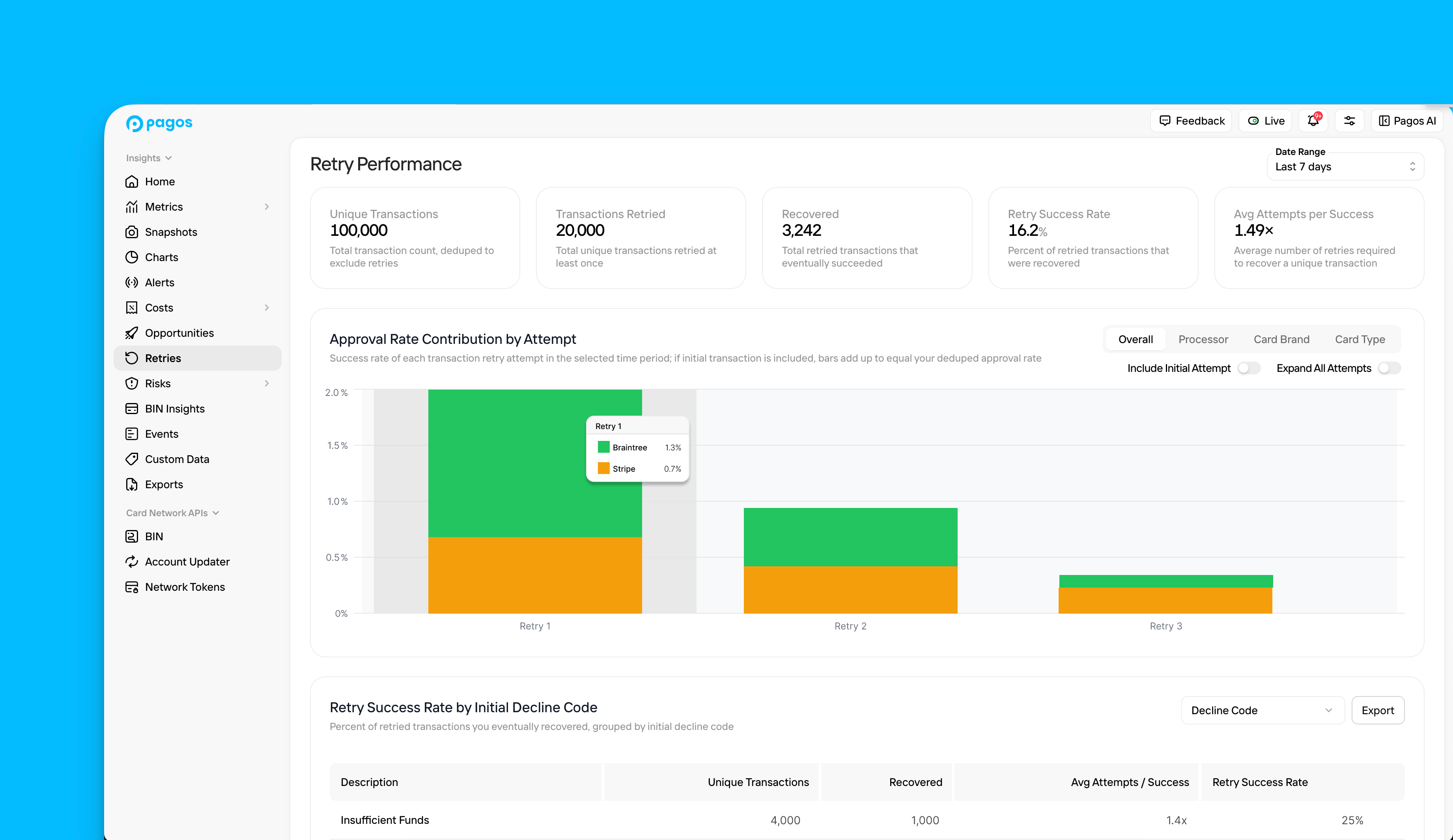The image size is (1453, 840).
Task: Click the orange Retry 3 bar segment
Action: coord(1165,600)
